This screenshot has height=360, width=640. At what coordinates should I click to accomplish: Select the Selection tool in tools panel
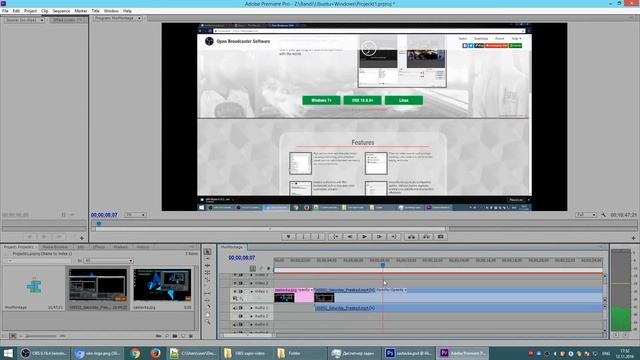(x=207, y=252)
